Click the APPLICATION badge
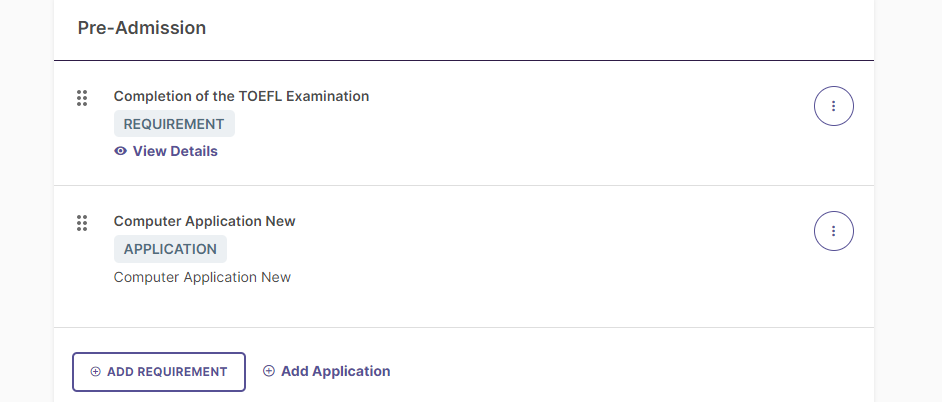The height and width of the screenshot is (402, 942). pyautogui.click(x=170, y=249)
